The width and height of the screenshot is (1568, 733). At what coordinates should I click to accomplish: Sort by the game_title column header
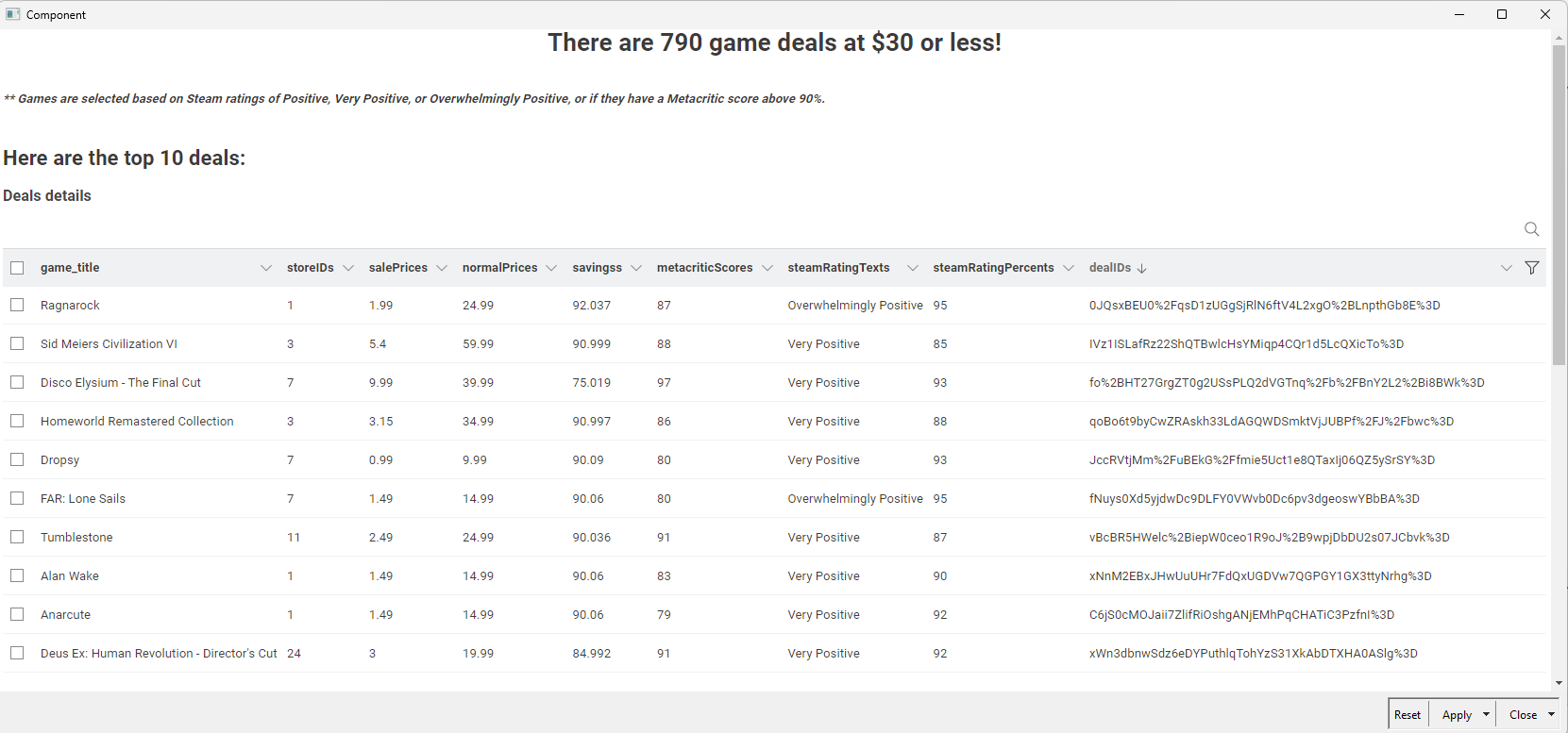point(70,268)
